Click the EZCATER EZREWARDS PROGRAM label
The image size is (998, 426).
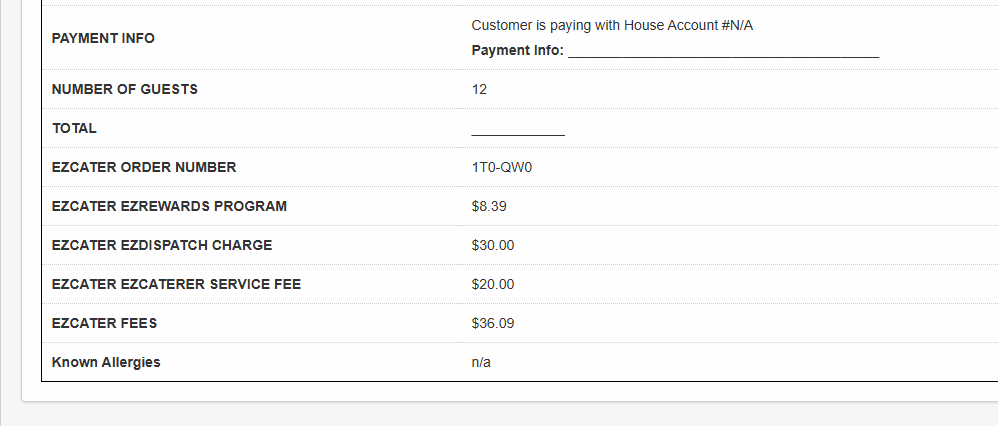pyautogui.click(x=169, y=206)
